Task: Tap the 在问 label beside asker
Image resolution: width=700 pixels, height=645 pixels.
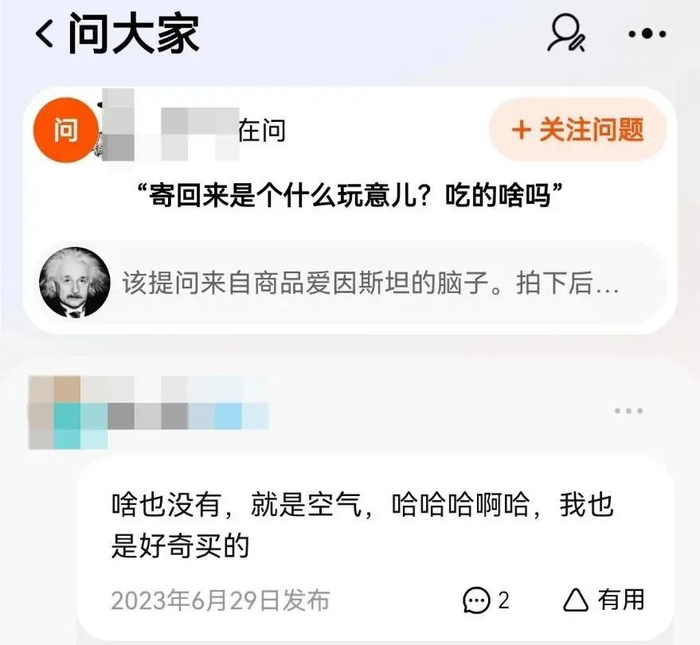Action: [x=262, y=130]
